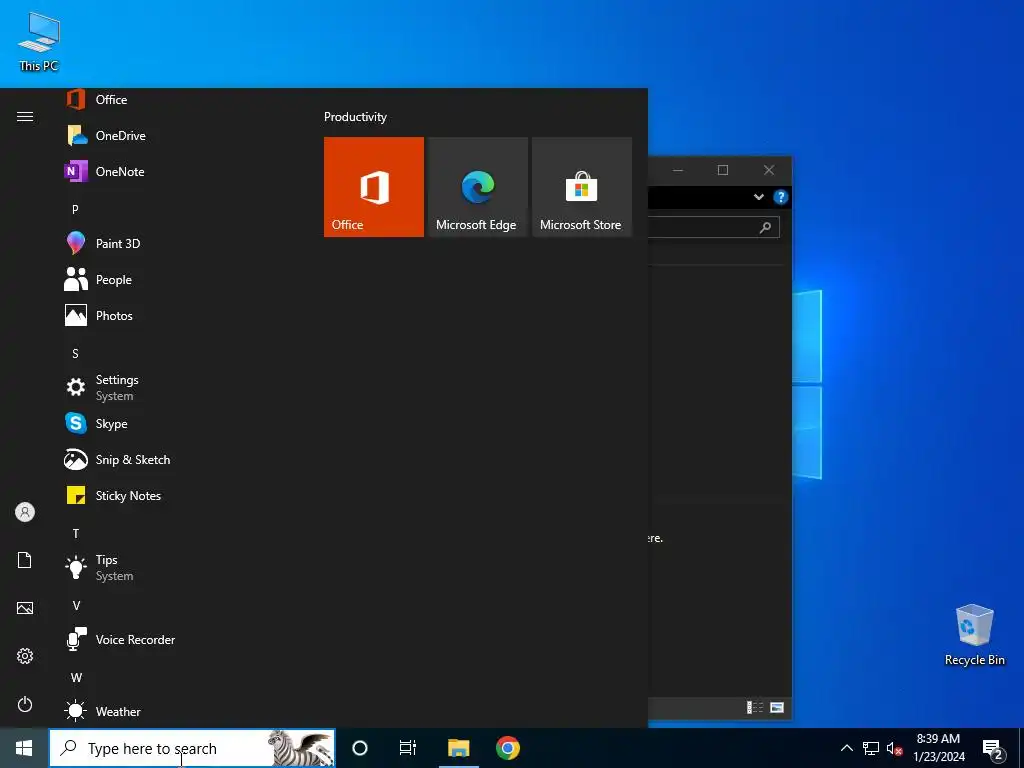This screenshot has width=1024, height=768.
Task: Launch Google Chrome from the taskbar
Action: 507,748
